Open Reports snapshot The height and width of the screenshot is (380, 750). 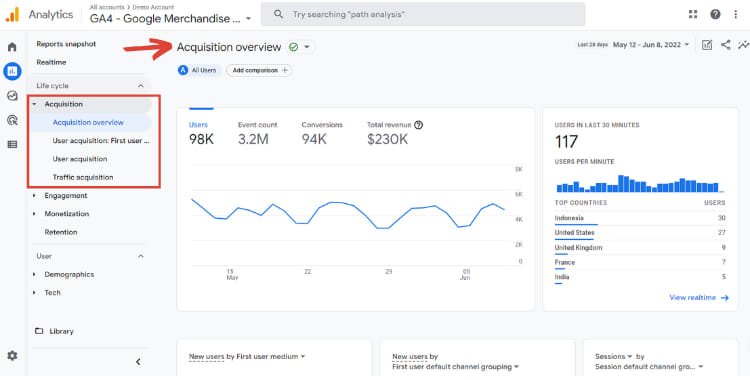pos(66,44)
